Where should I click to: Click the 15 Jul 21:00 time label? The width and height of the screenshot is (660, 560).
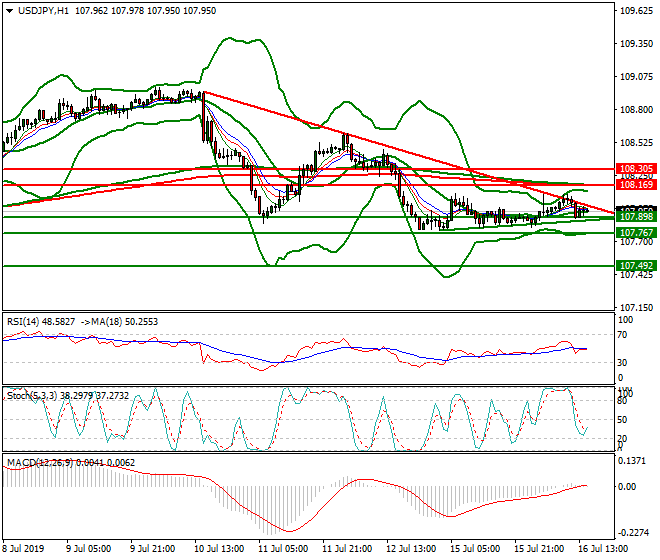[x=539, y=549]
